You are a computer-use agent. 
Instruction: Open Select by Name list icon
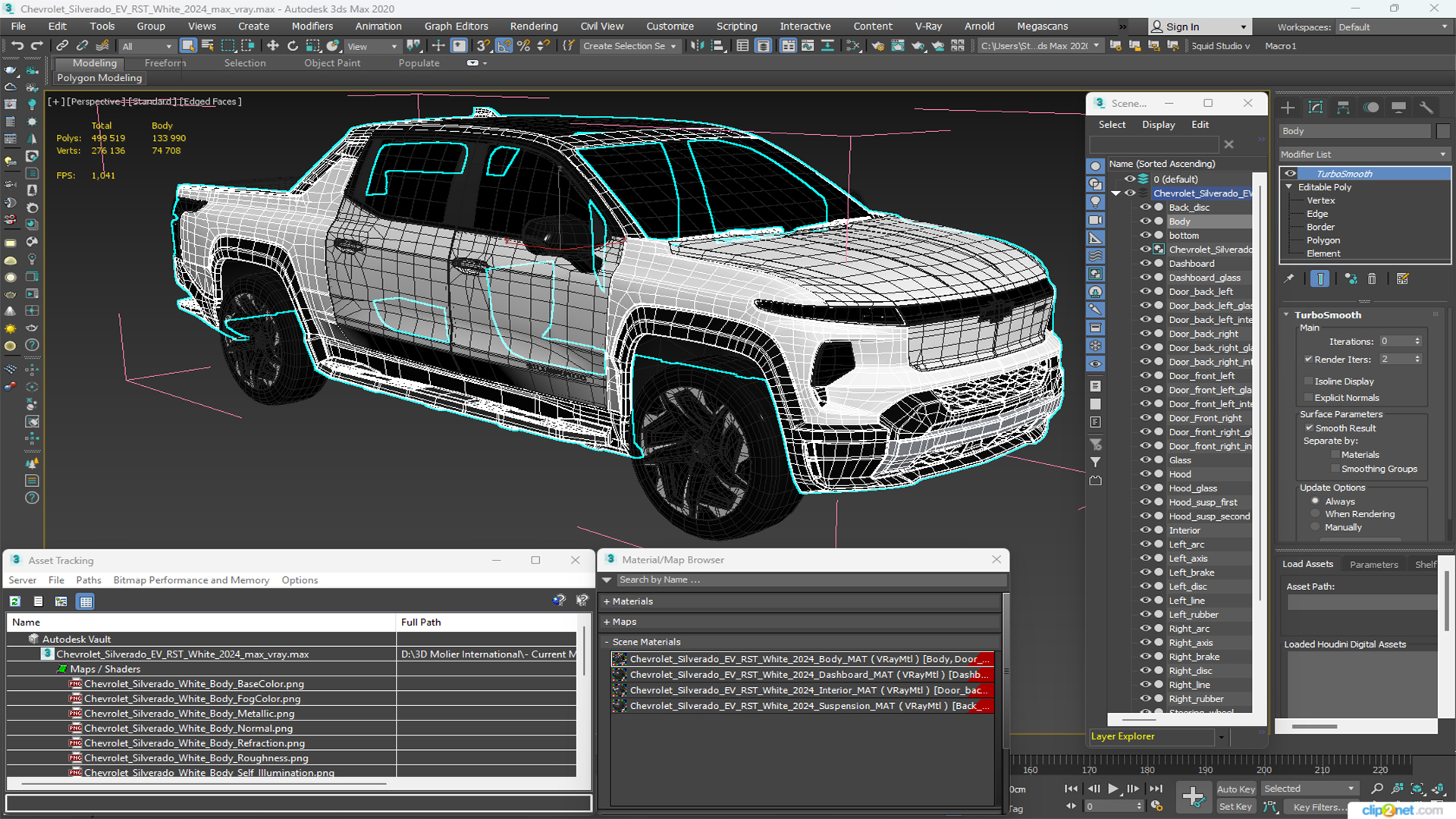tap(208, 46)
